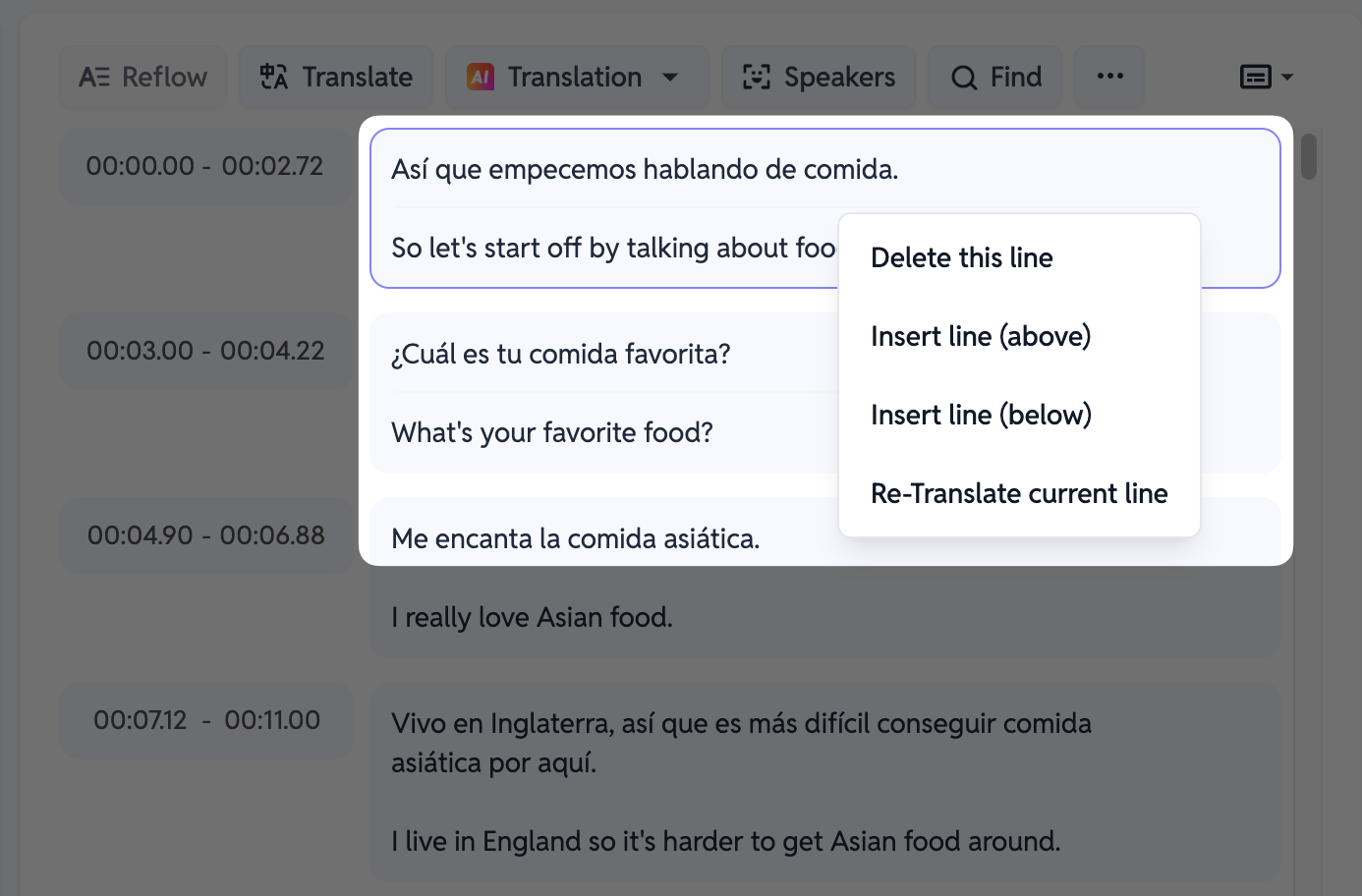1362x896 pixels.
Task: Open the three-dots more options button
Action: click(1109, 77)
